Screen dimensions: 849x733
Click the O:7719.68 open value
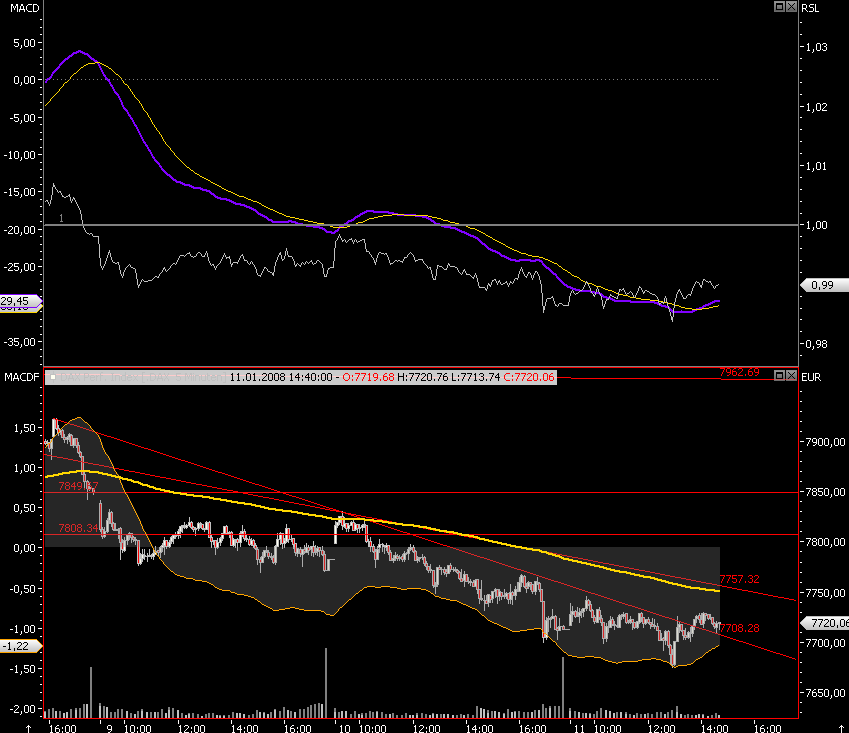tap(368, 377)
